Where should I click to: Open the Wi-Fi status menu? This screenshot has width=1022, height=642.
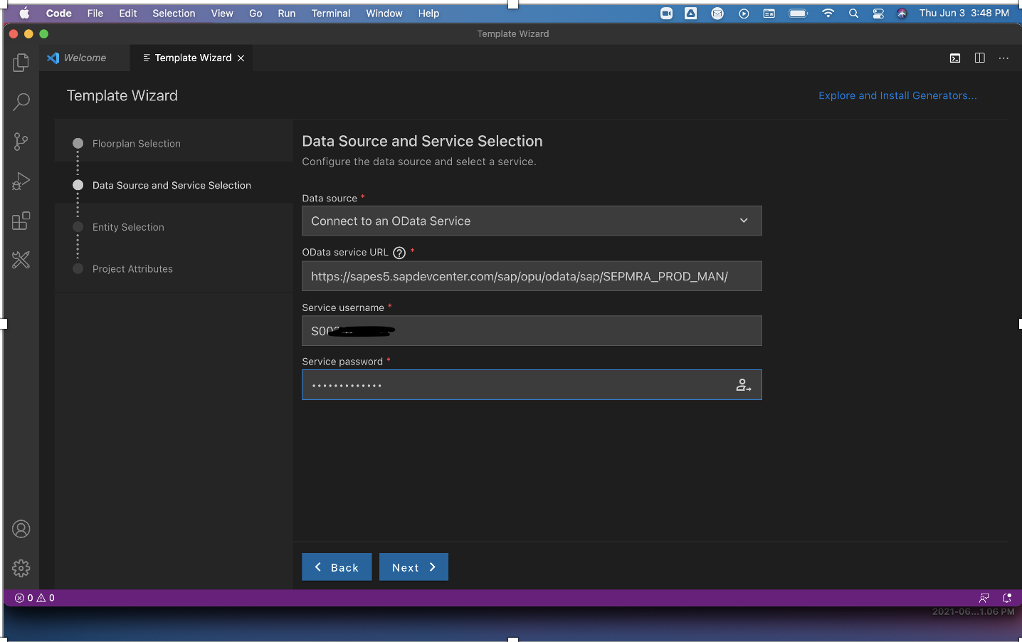coord(828,13)
